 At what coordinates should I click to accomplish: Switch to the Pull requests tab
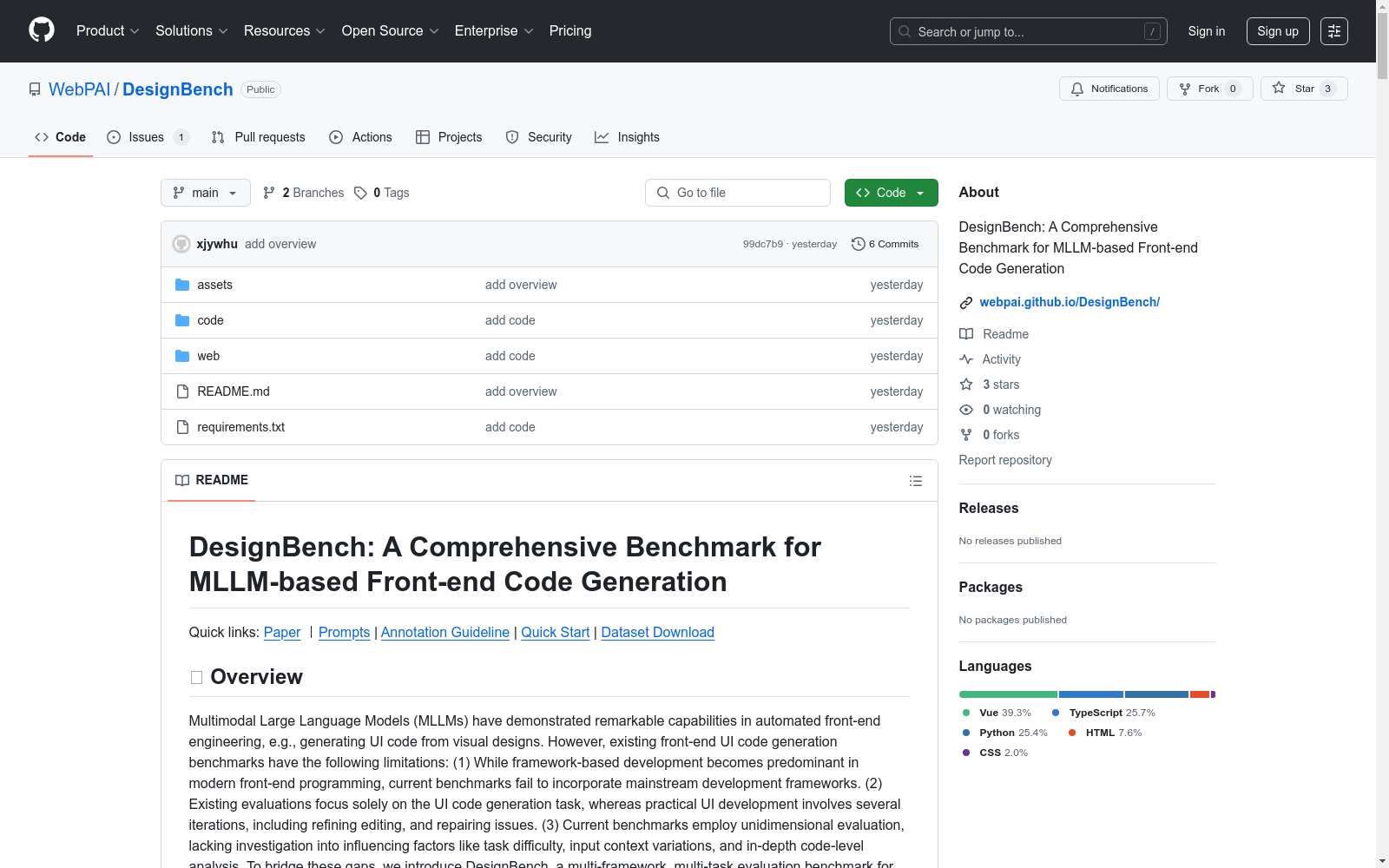click(x=259, y=137)
